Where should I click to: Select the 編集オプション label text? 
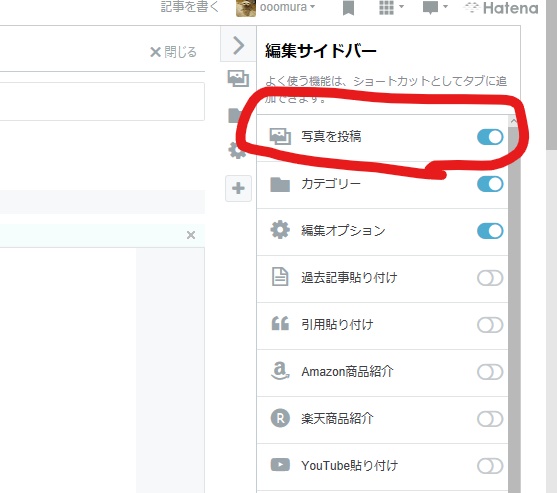[343, 231]
